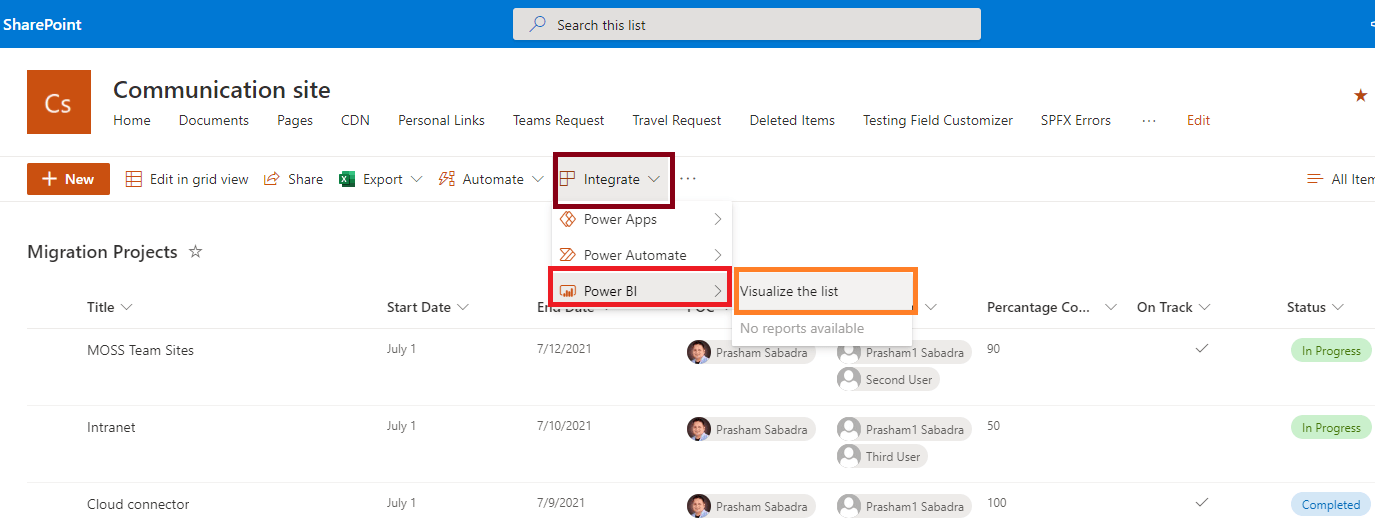The width and height of the screenshot is (1375, 525).
Task: Open the Title column dropdown
Action: [126, 308]
